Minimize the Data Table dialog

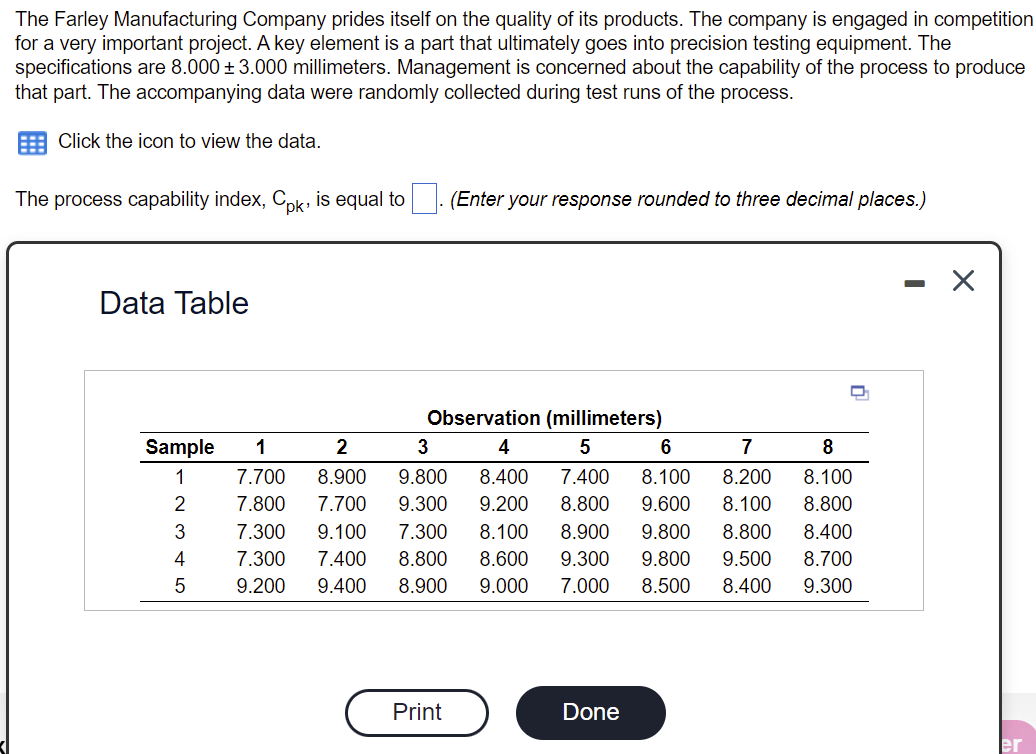coord(914,283)
